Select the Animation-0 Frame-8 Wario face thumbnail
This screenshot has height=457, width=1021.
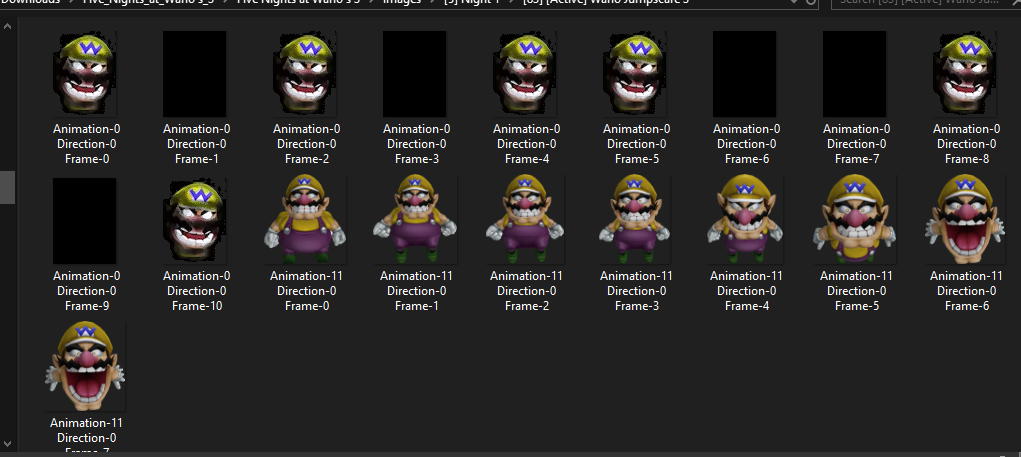tap(965, 74)
